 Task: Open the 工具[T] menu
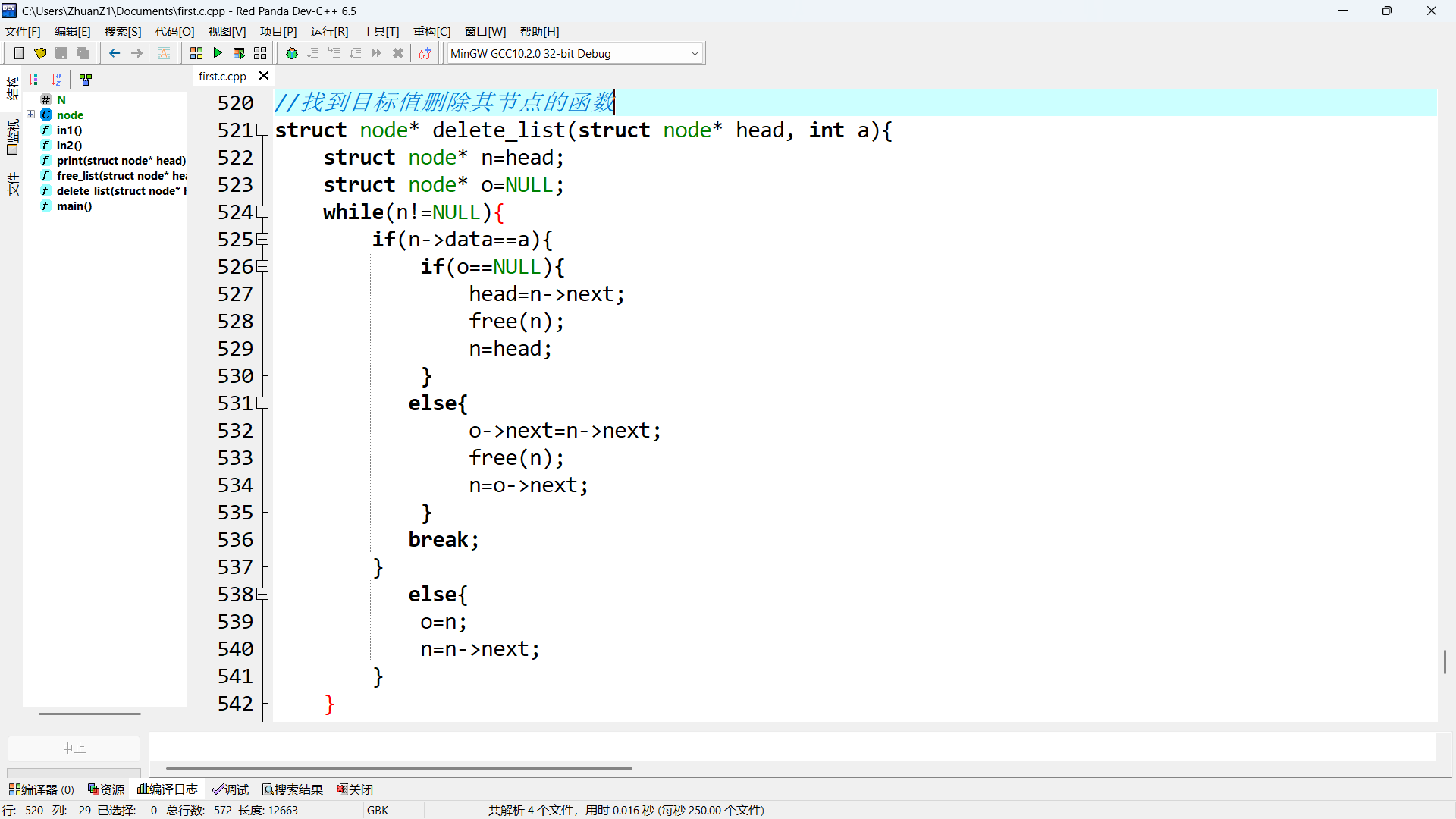coord(380,31)
